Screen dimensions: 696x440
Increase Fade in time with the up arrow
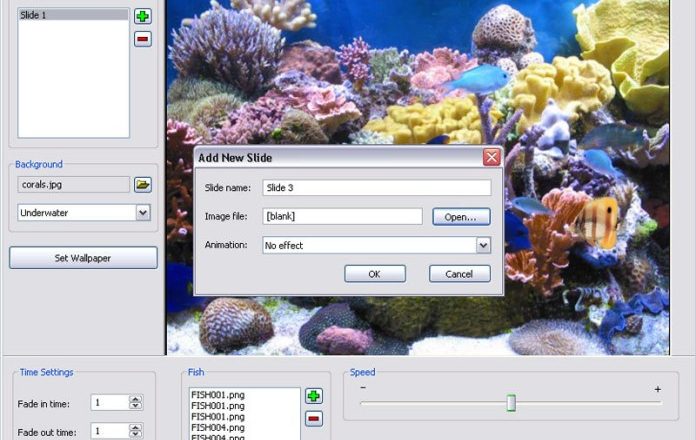pos(136,398)
